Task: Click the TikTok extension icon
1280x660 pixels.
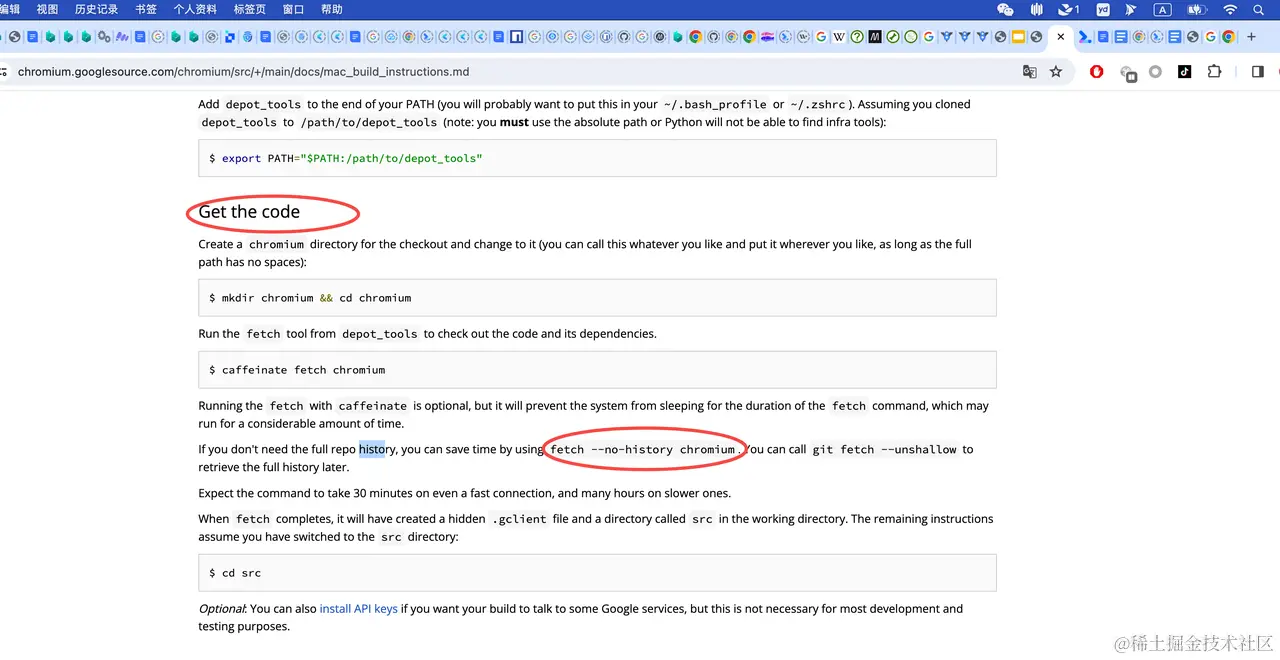Action: click(1185, 72)
